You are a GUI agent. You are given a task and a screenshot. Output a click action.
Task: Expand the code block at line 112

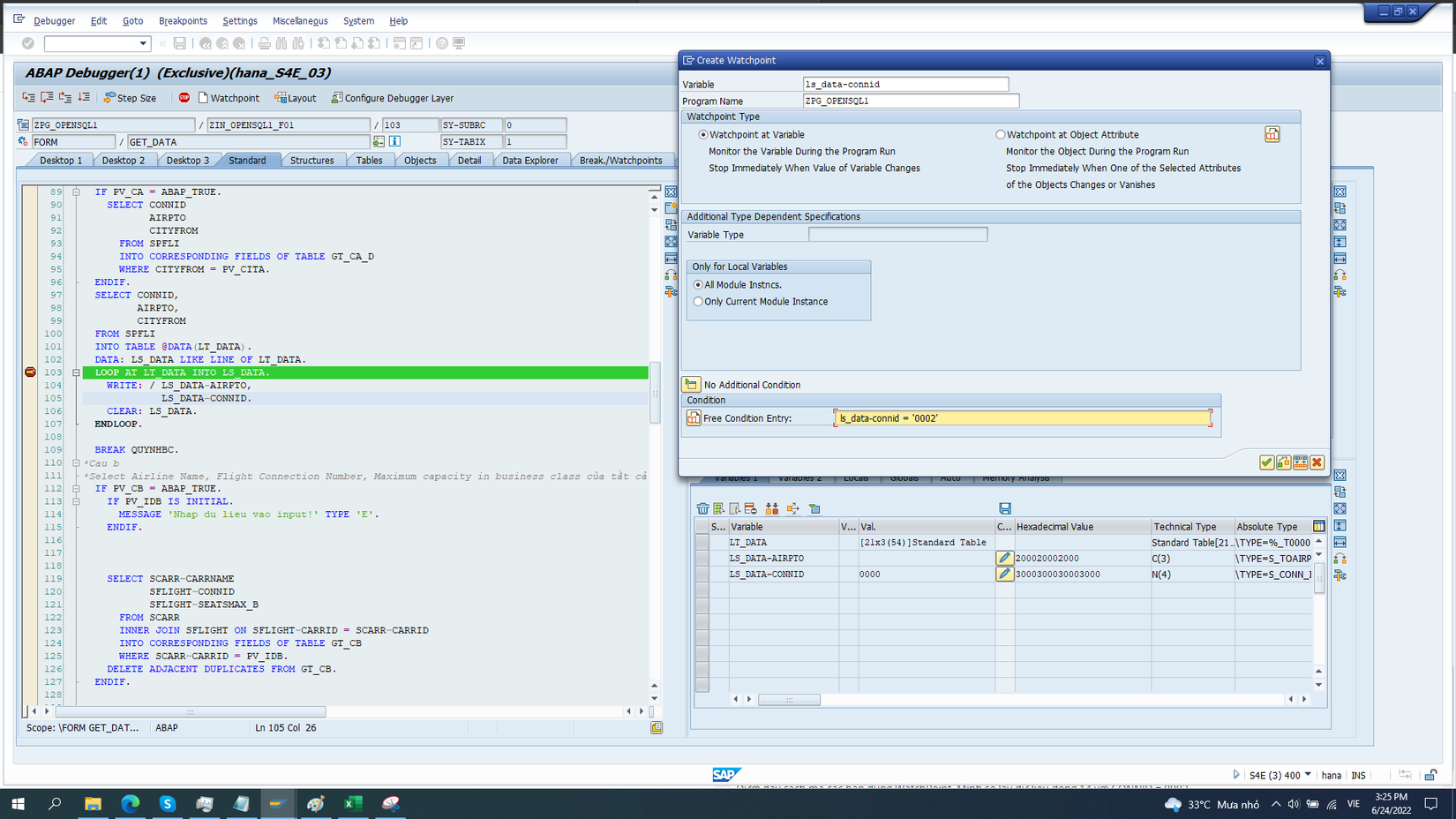tap(77, 488)
